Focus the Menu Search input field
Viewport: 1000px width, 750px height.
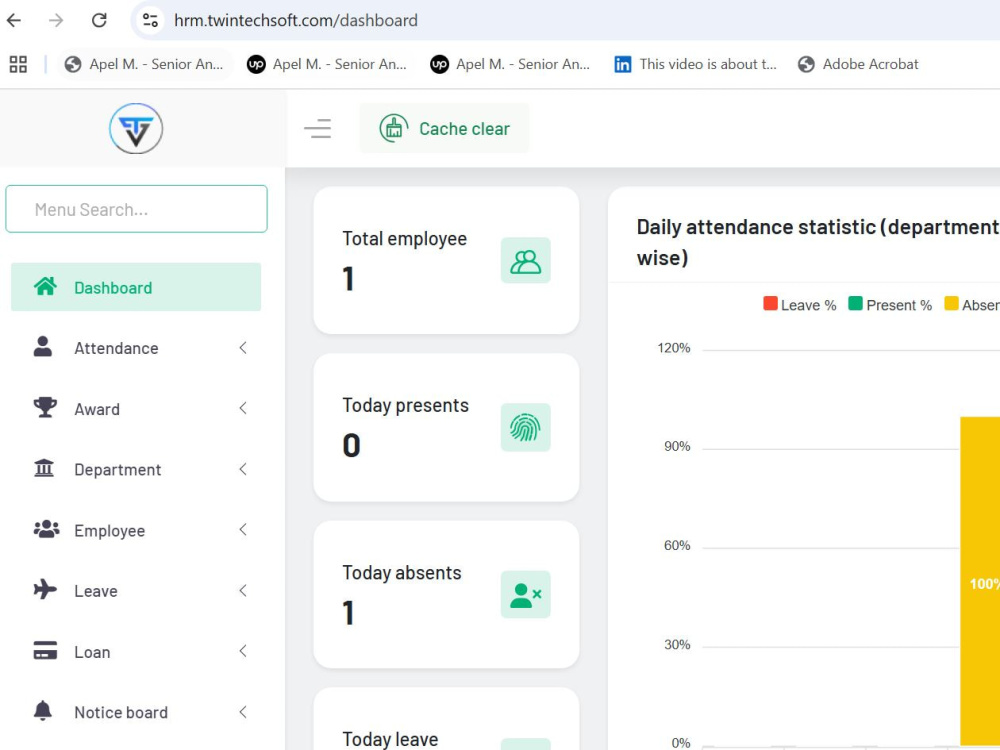tap(136, 209)
